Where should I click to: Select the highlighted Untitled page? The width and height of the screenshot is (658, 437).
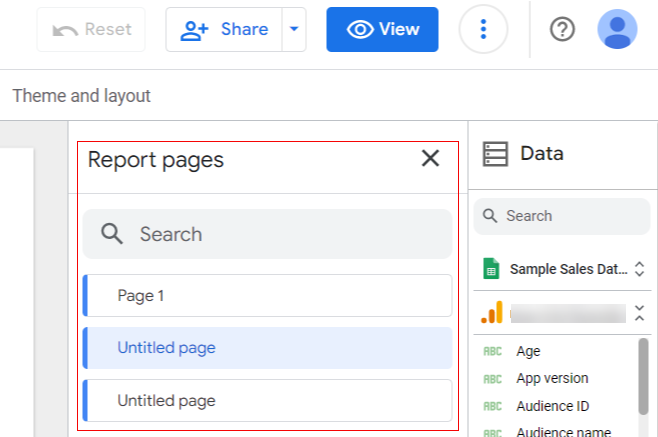(x=267, y=348)
